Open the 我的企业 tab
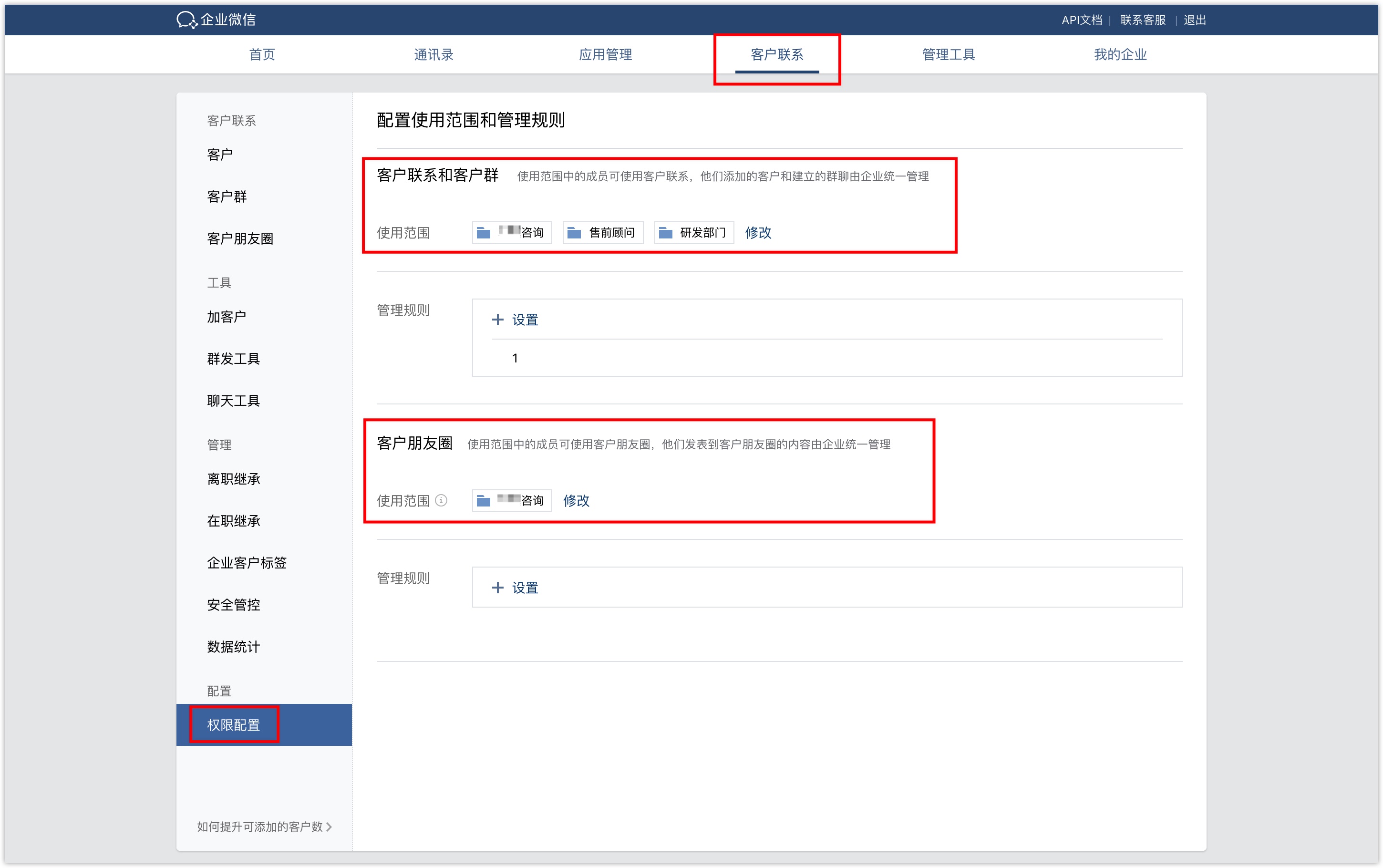 click(x=1120, y=54)
